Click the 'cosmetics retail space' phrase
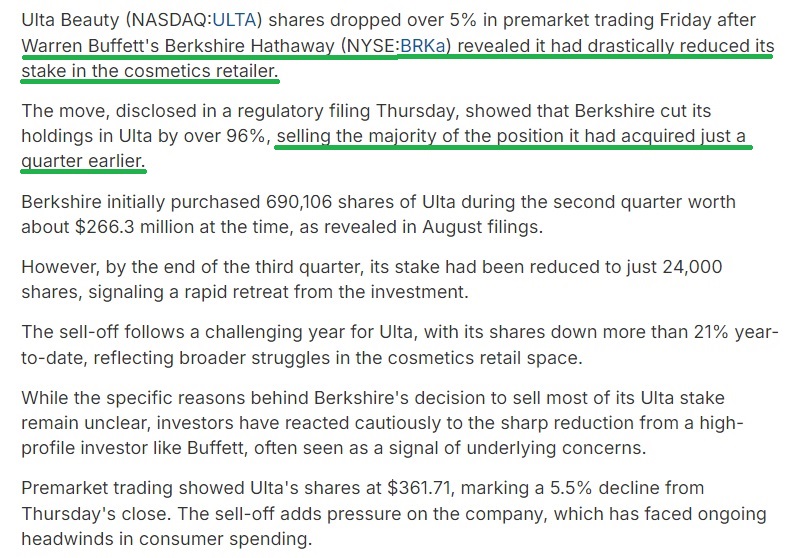The image size is (790, 558). pyautogui.click(x=485, y=358)
